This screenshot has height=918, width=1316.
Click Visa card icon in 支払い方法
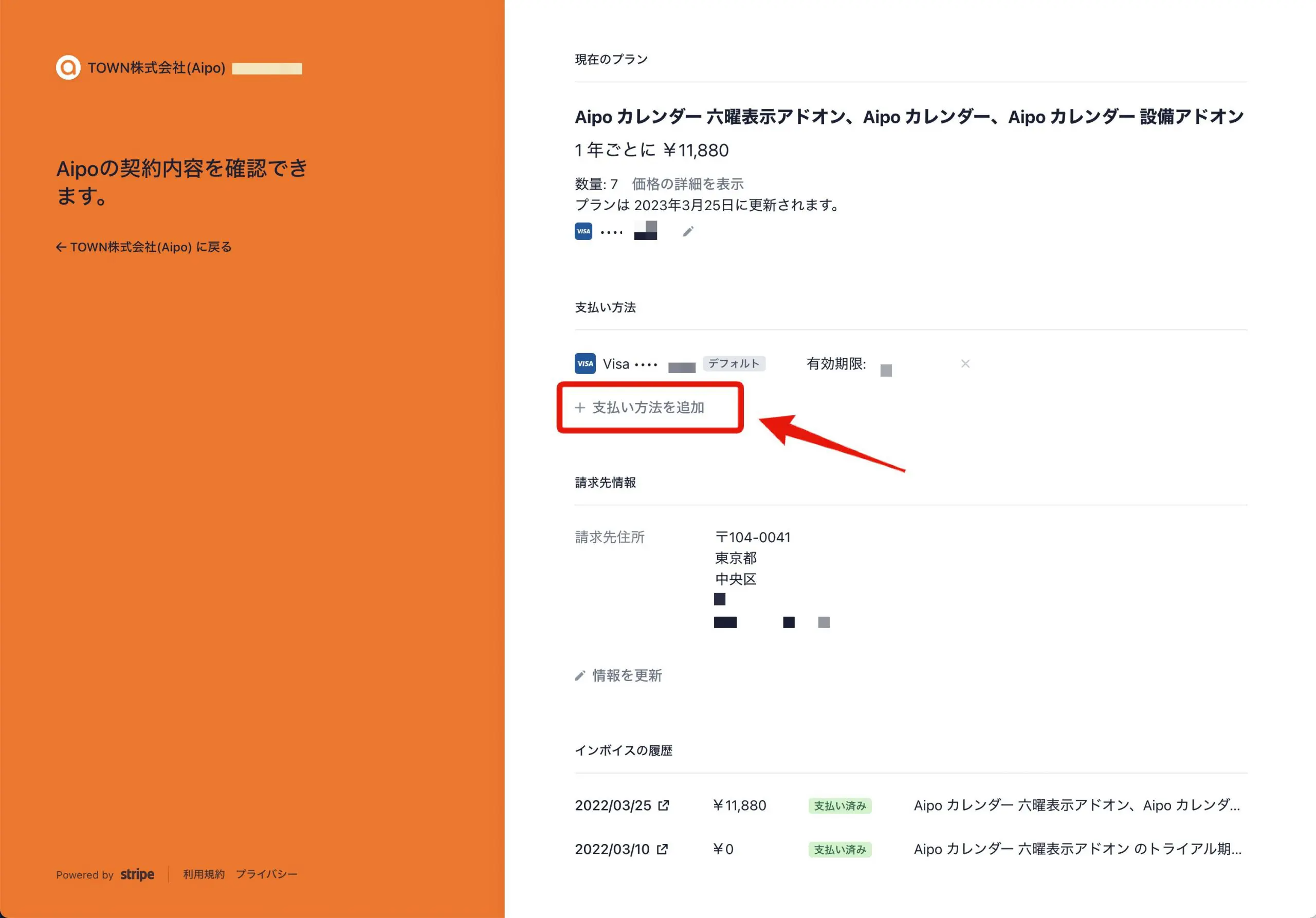(x=584, y=363)
